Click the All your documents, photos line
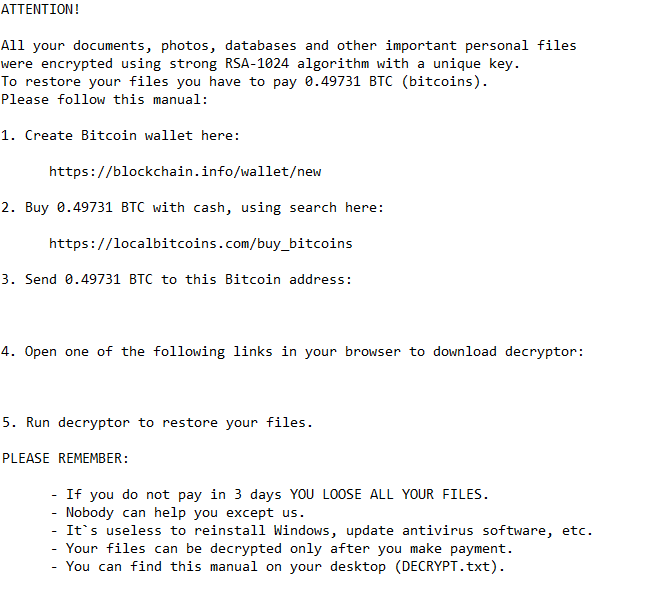This screenshot has height=592, width=670. pos(288,45)
